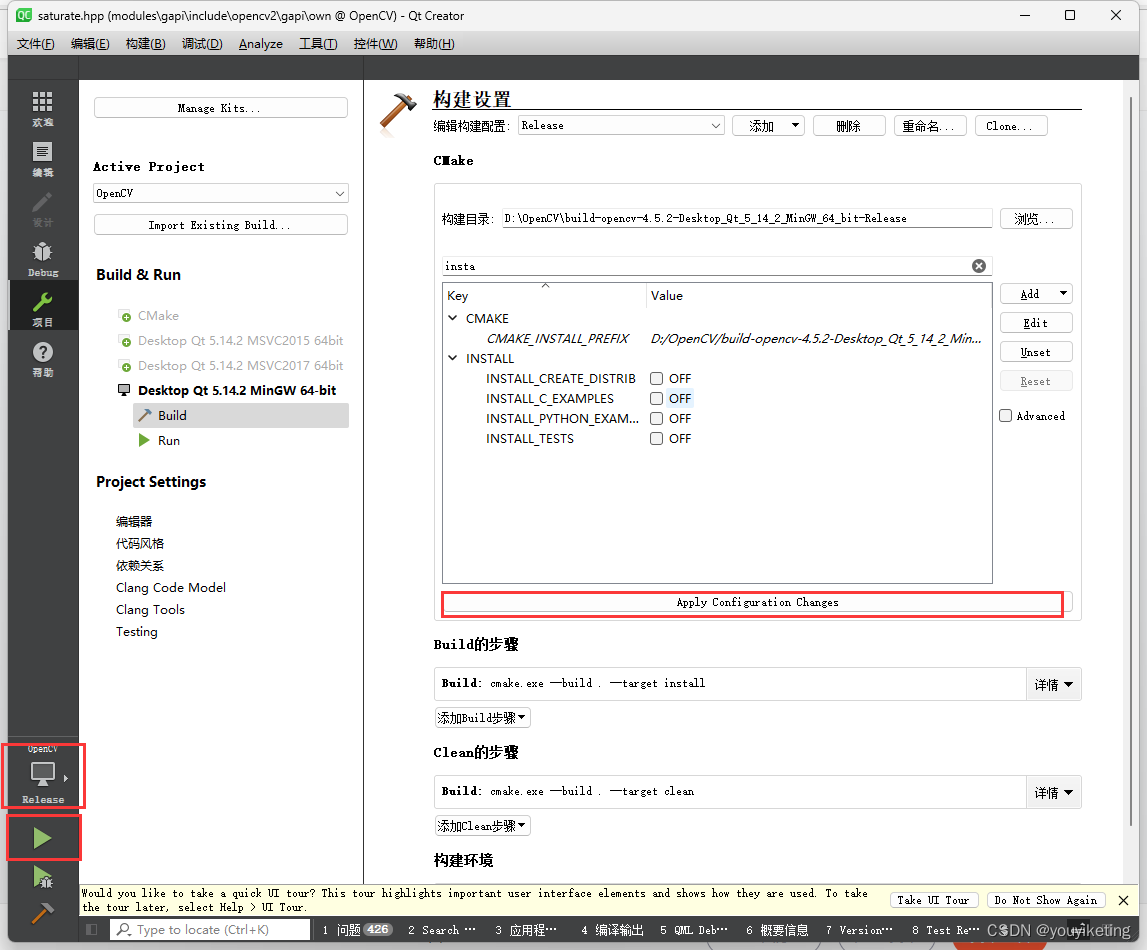The image size is (1147, 950).
Task: Open the 编译输出 compile output pane
Action: click(612, 930)
